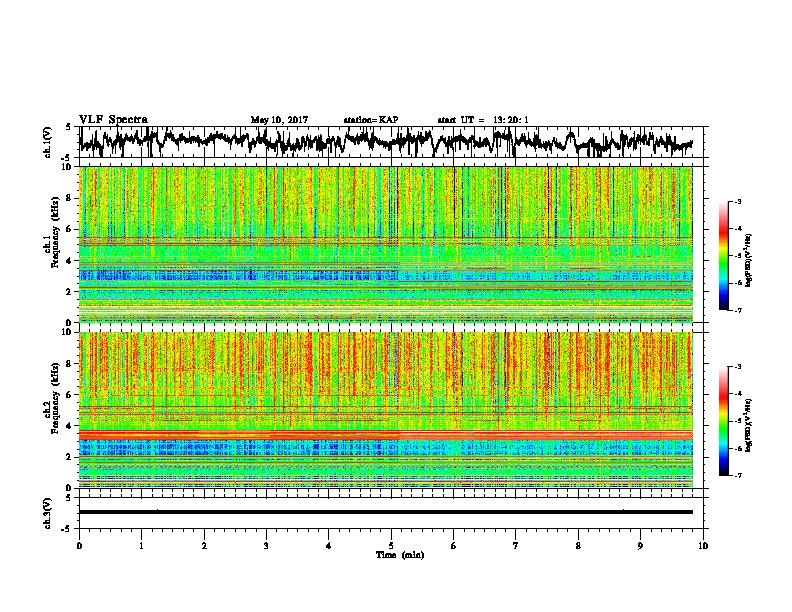Click the "-3" label on ch.2 color bar
The height and width of the screenshot is (612, 792).
coord(737,367)
